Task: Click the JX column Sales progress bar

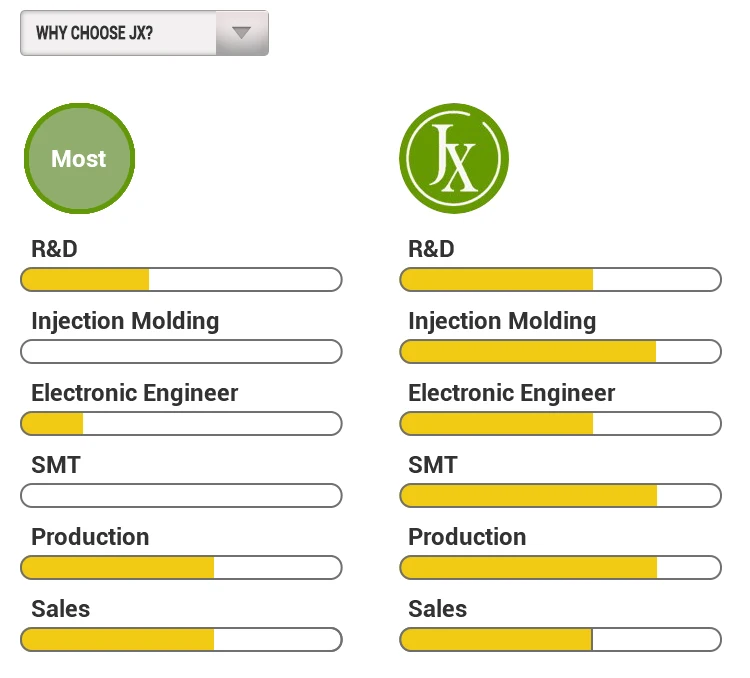Action: [x=560, y=639]
